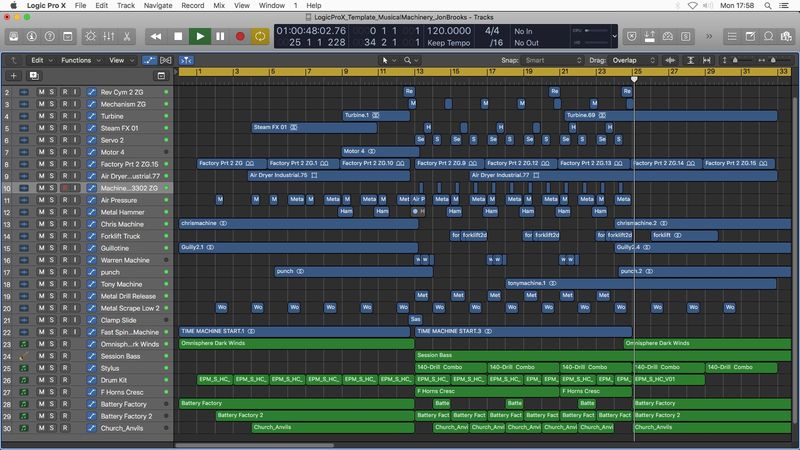Click the Solo S transport icon

coord(686,36)
